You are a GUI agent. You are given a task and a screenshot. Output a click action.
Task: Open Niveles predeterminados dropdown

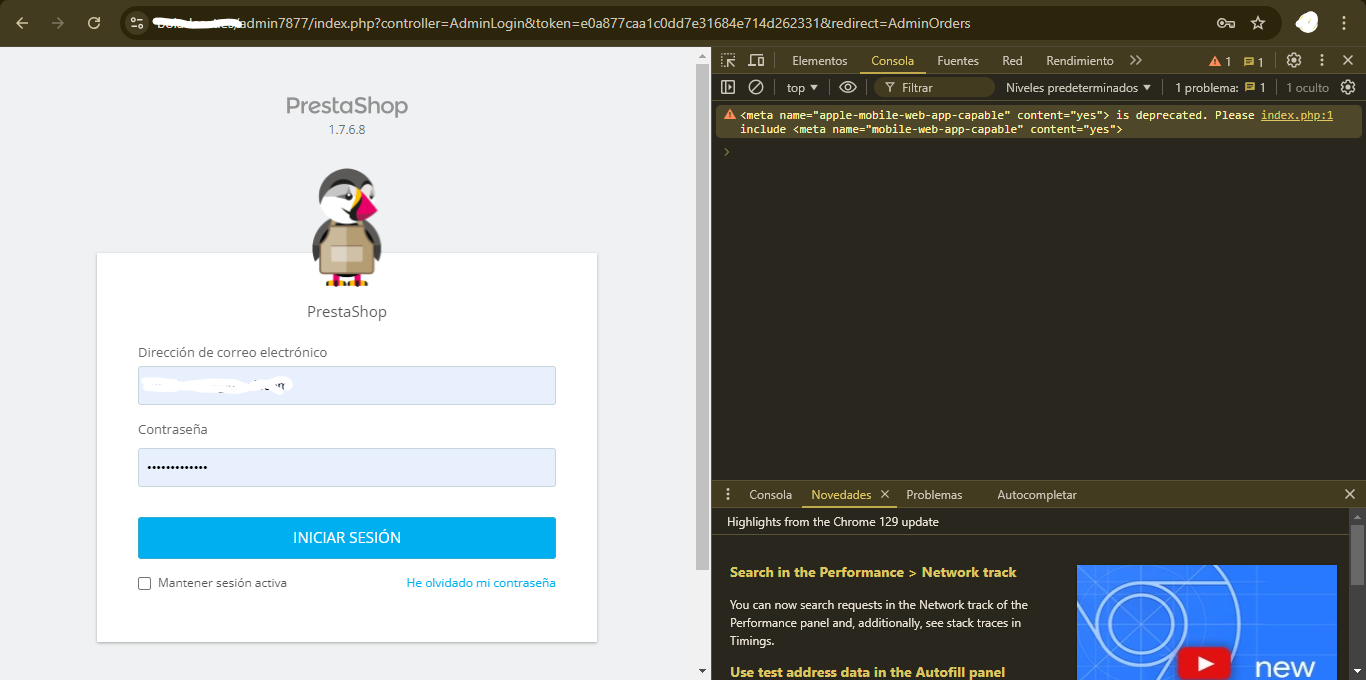(1078, 88)
